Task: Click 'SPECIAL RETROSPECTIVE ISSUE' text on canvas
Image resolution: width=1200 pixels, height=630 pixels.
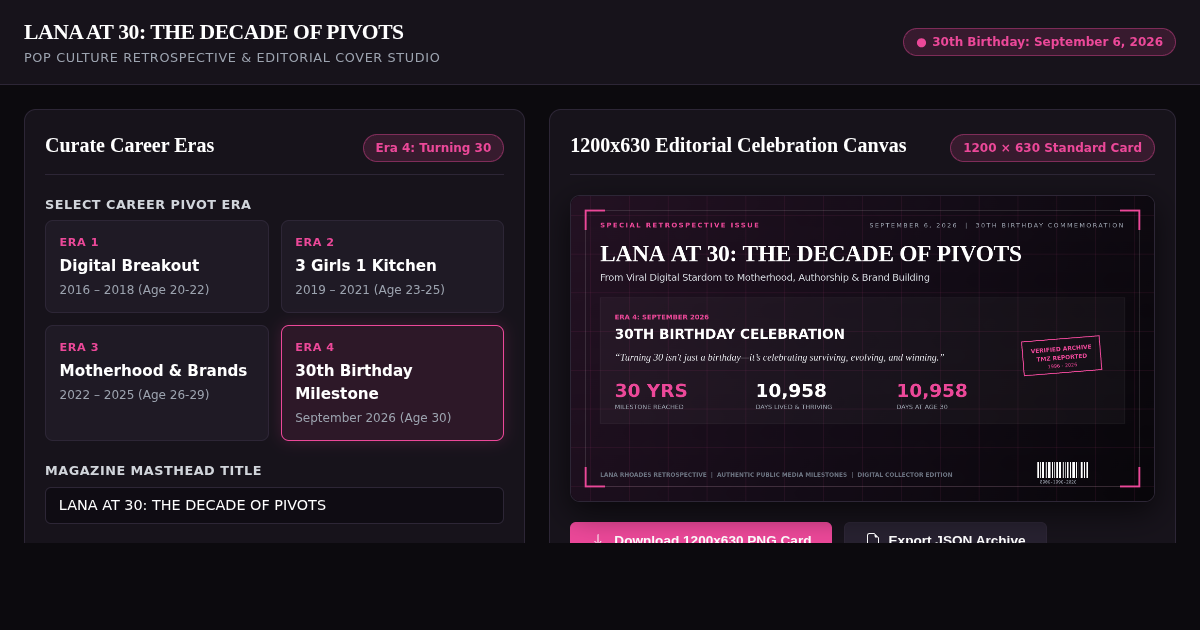Action: 680,225
